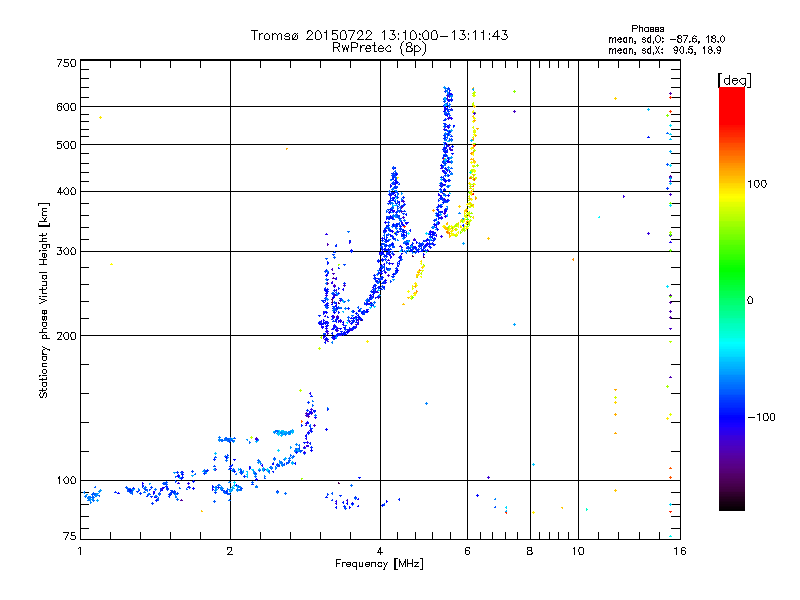Click the subtitle 'RwPretec (8p)'
The width and height of the screenshot is (800, 600).
(379, 48)
